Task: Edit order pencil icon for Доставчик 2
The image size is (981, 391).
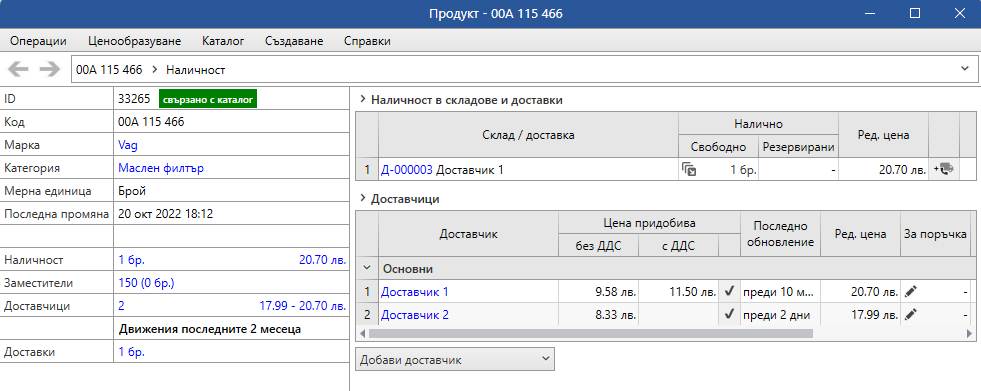Action: 911,315
